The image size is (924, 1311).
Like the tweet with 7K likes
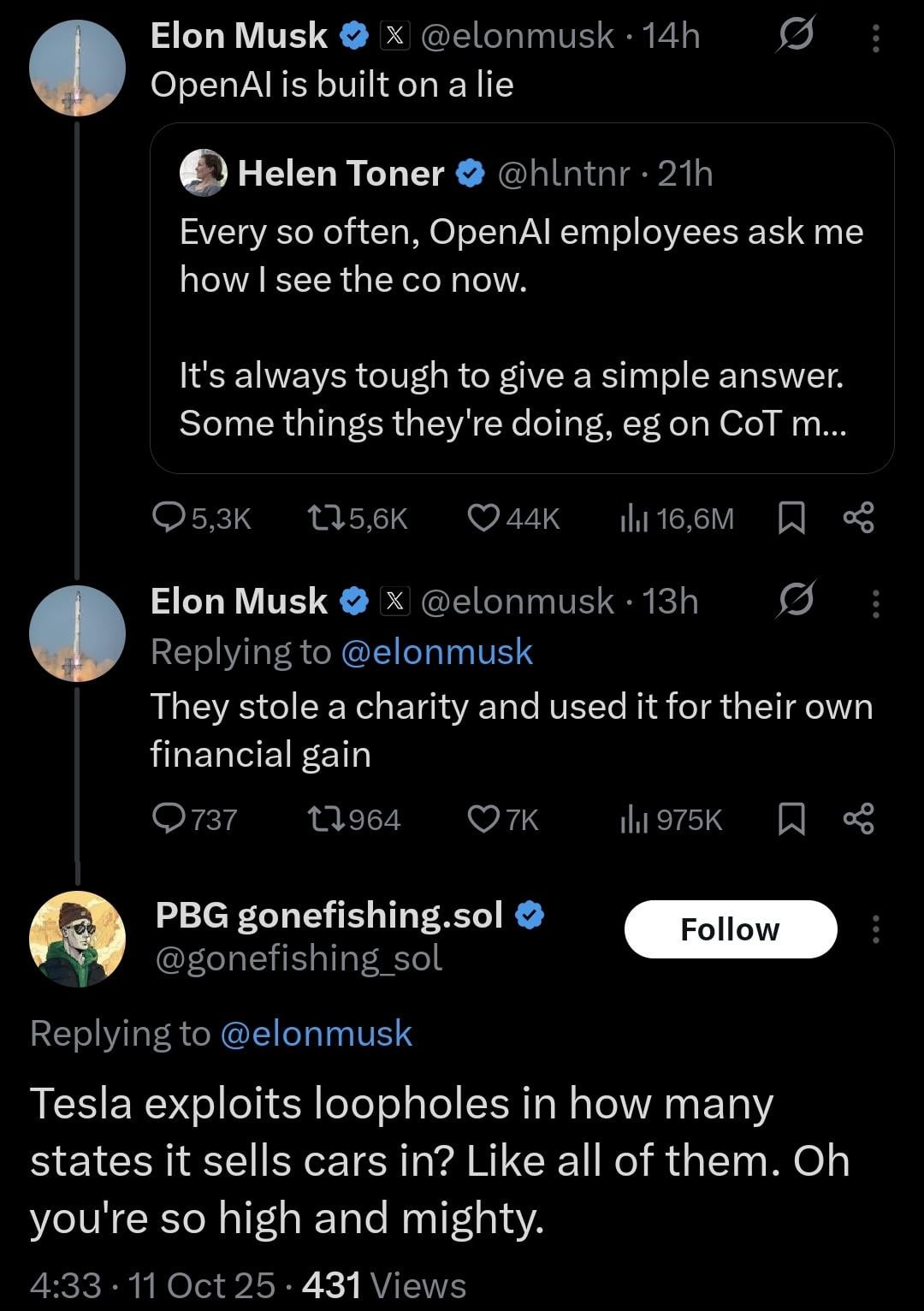point(484,819)
